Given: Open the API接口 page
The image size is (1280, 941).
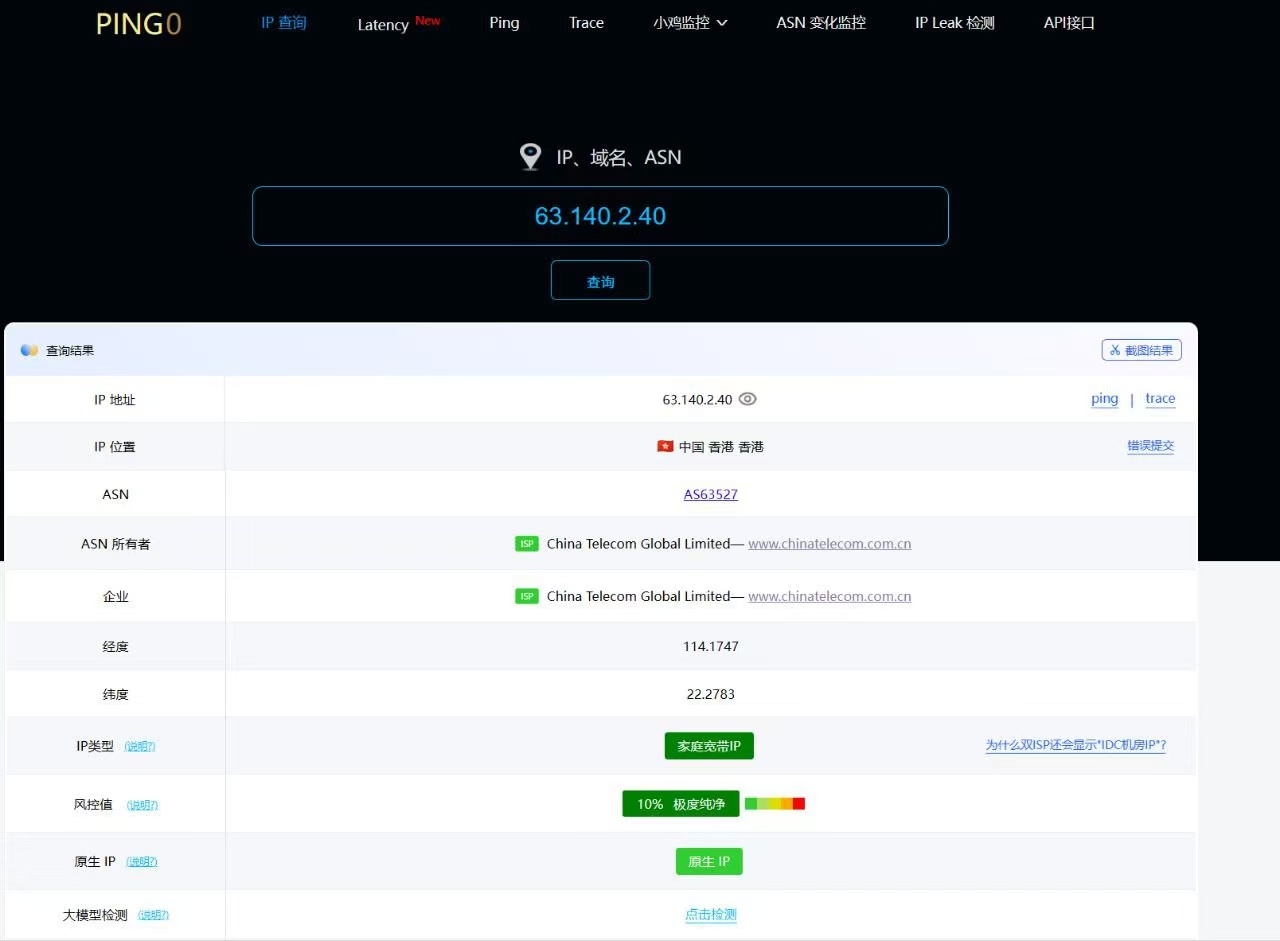Looking at the screenshot, I should pos(1070,22).
